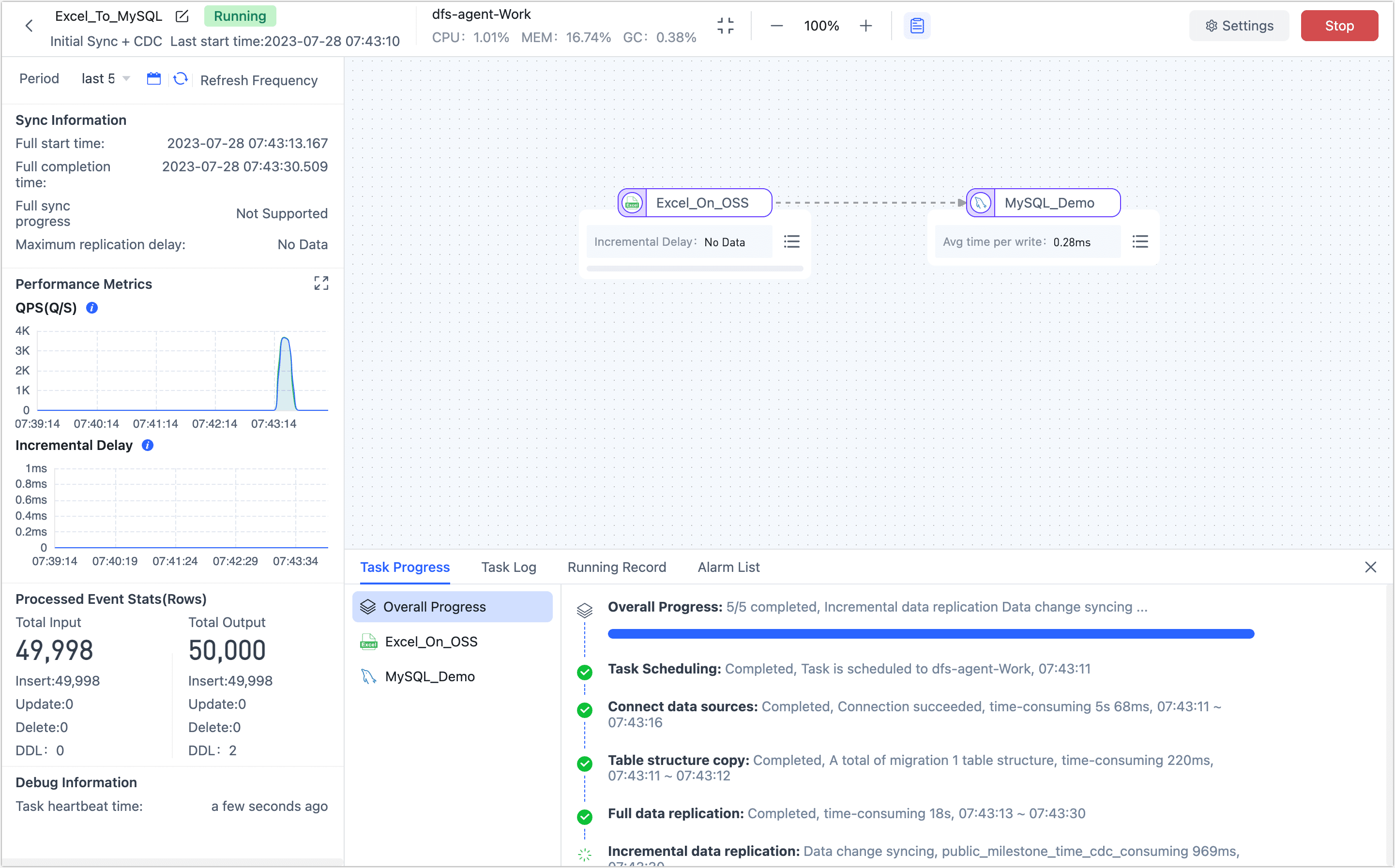The height and width of the screenshot is (868, 1395).
Task: Open the task log clipboard icon
Action: pyautogui.click(x=917, y=25)
